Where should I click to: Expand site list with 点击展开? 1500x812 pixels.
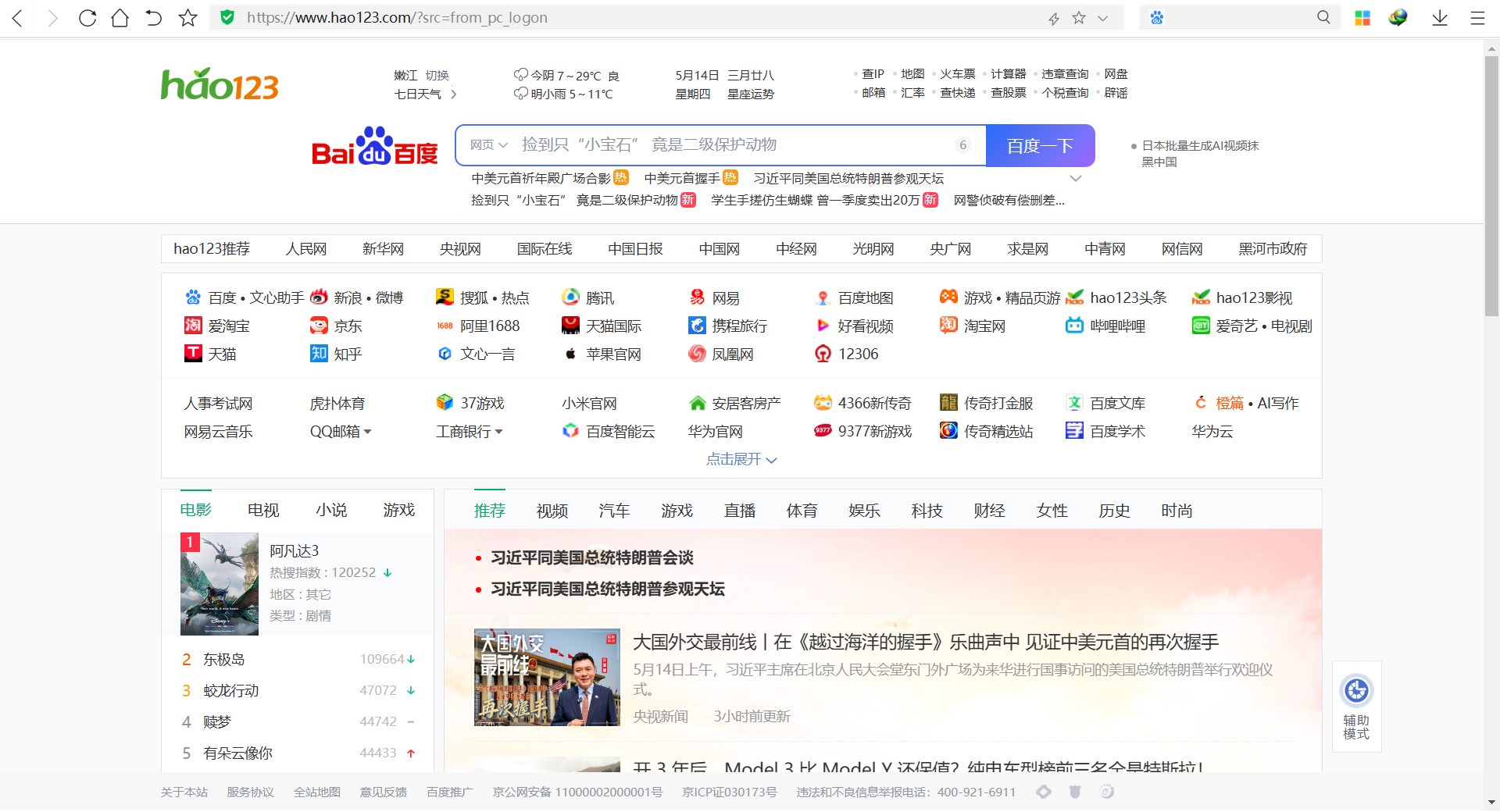coord(741,459)
